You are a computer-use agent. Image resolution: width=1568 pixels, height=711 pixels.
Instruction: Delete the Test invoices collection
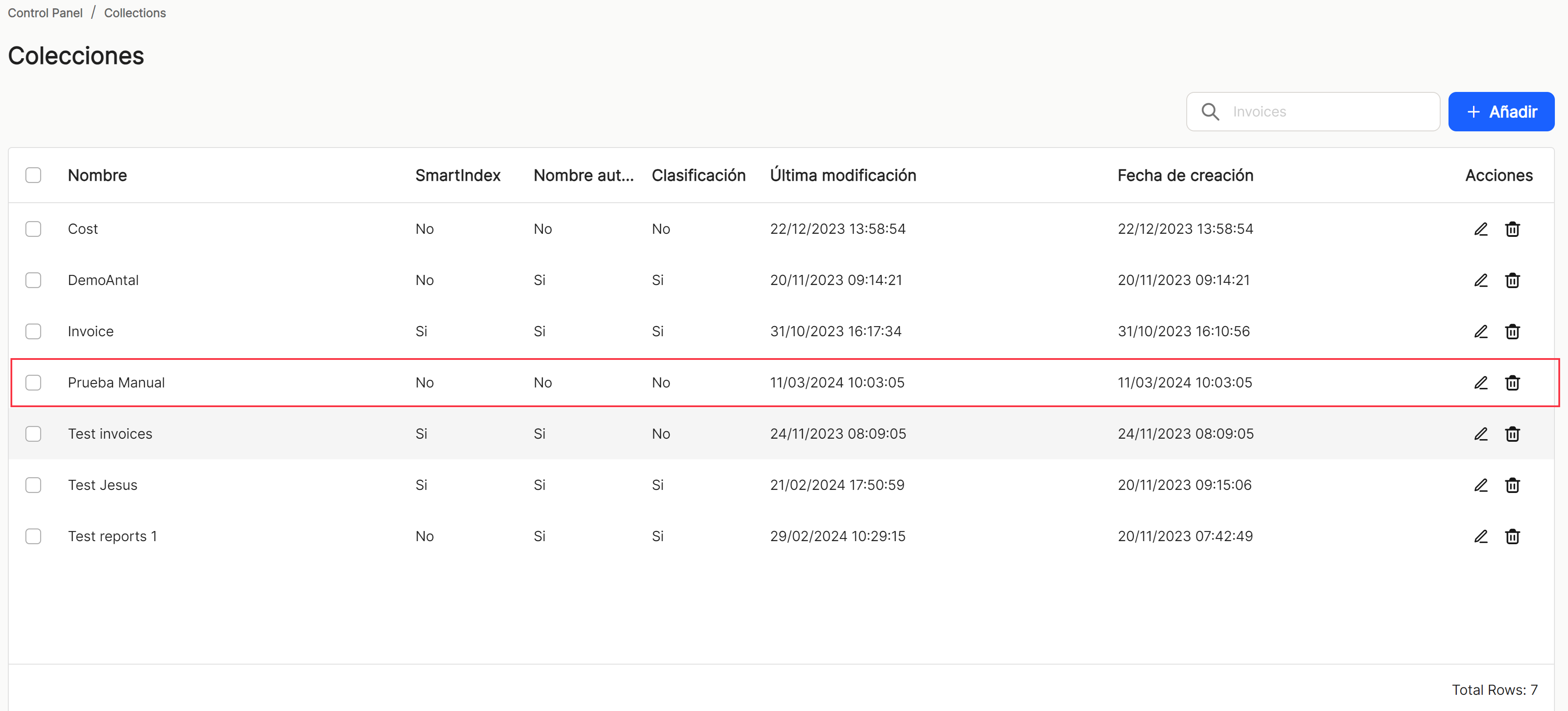point(1512,433)
